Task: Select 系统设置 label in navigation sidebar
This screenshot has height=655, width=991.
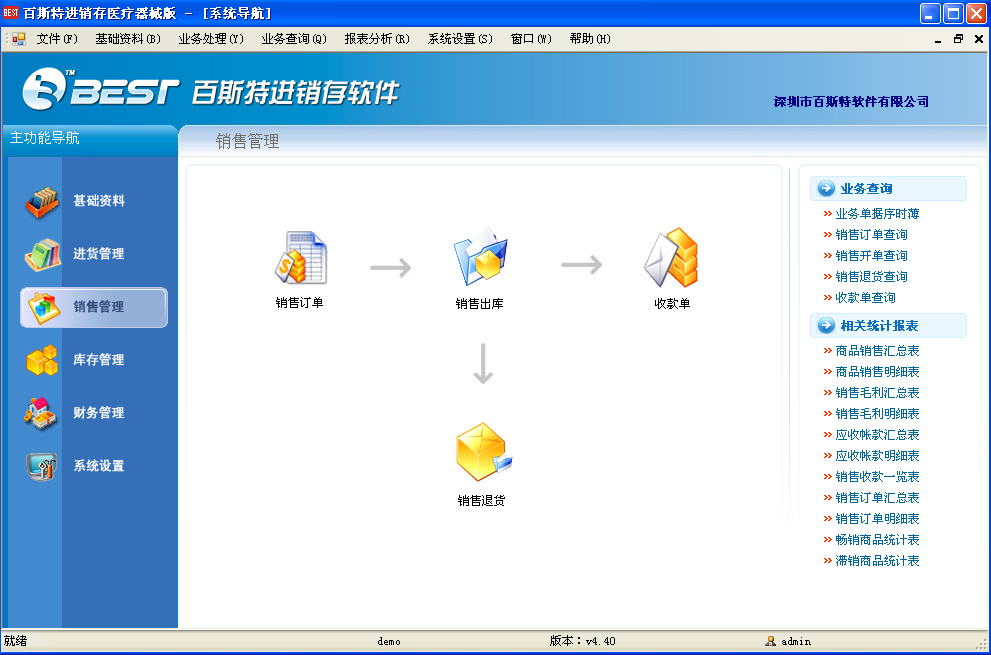Action: point(99,466)
